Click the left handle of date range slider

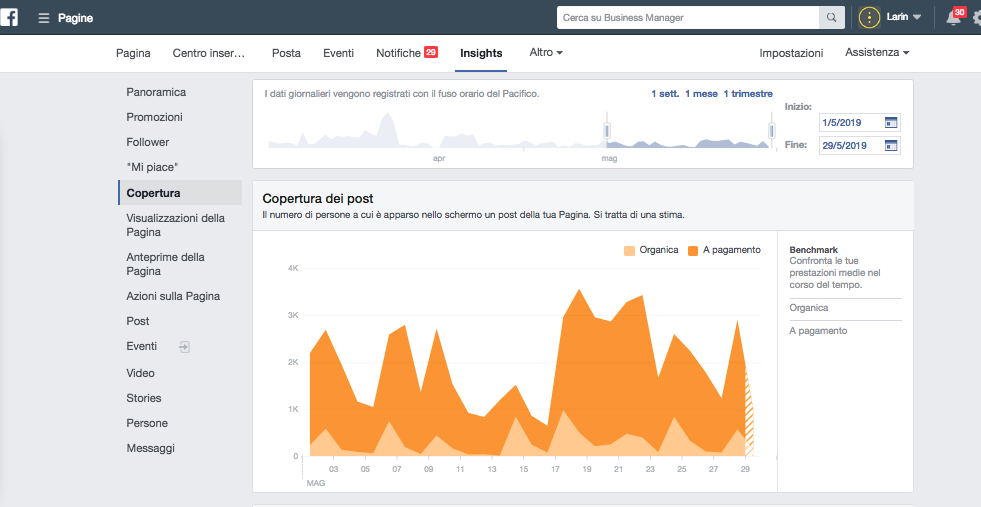click(606, 130)
